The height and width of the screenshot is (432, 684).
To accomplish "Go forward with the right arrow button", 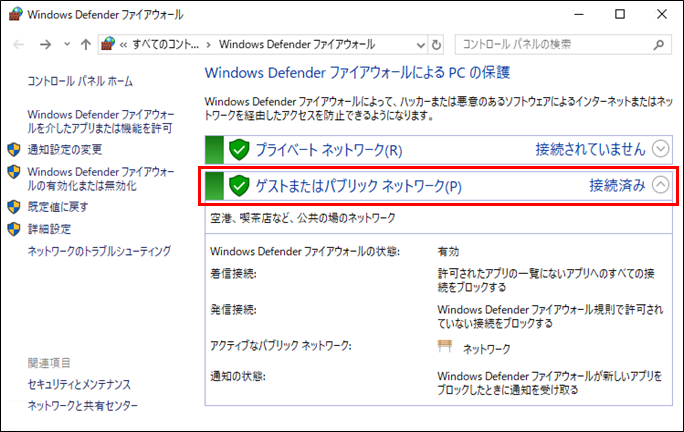I will click(45, 45).
